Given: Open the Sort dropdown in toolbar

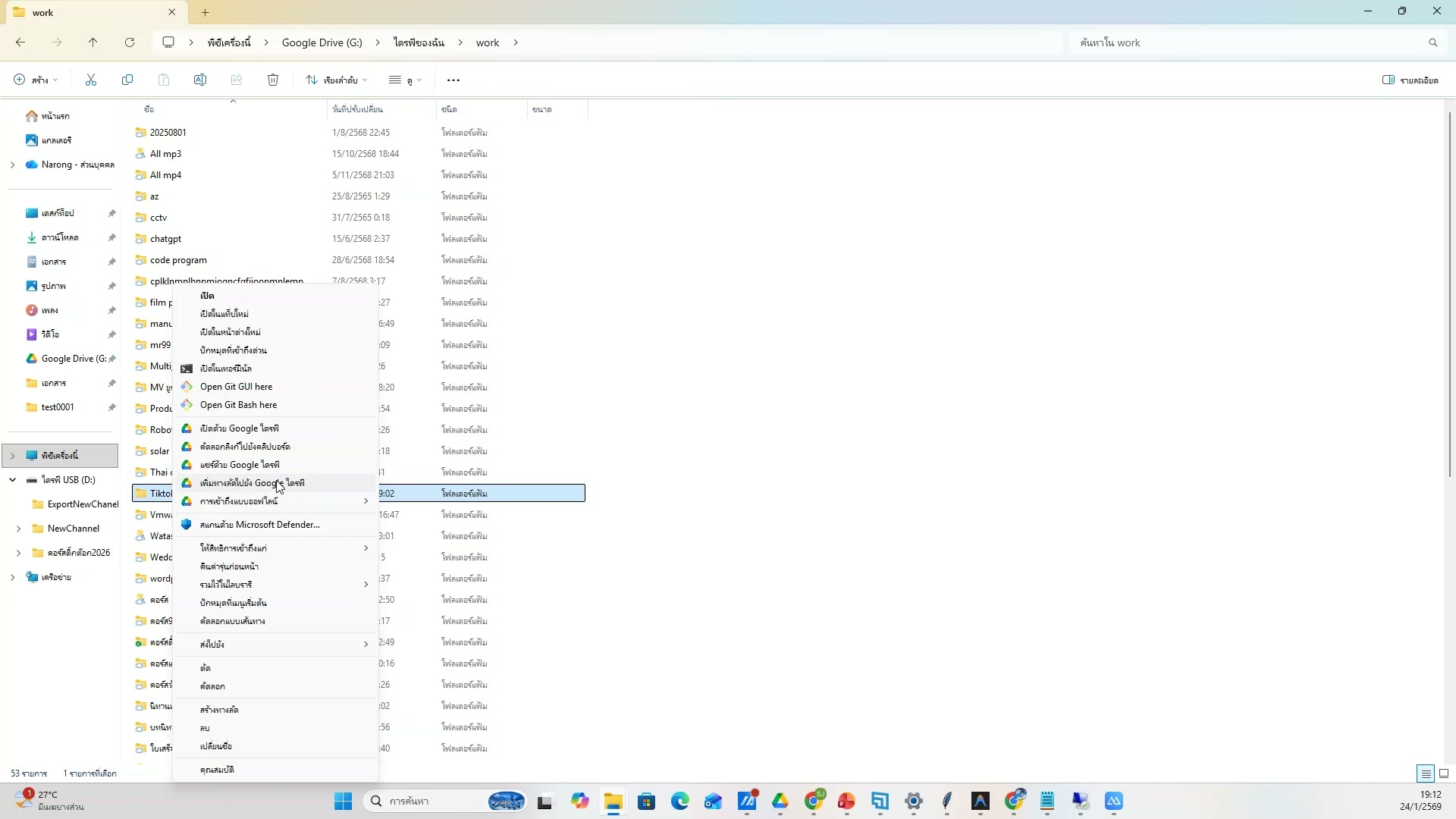Looking at the screenshot, I should tap(337, 80).
